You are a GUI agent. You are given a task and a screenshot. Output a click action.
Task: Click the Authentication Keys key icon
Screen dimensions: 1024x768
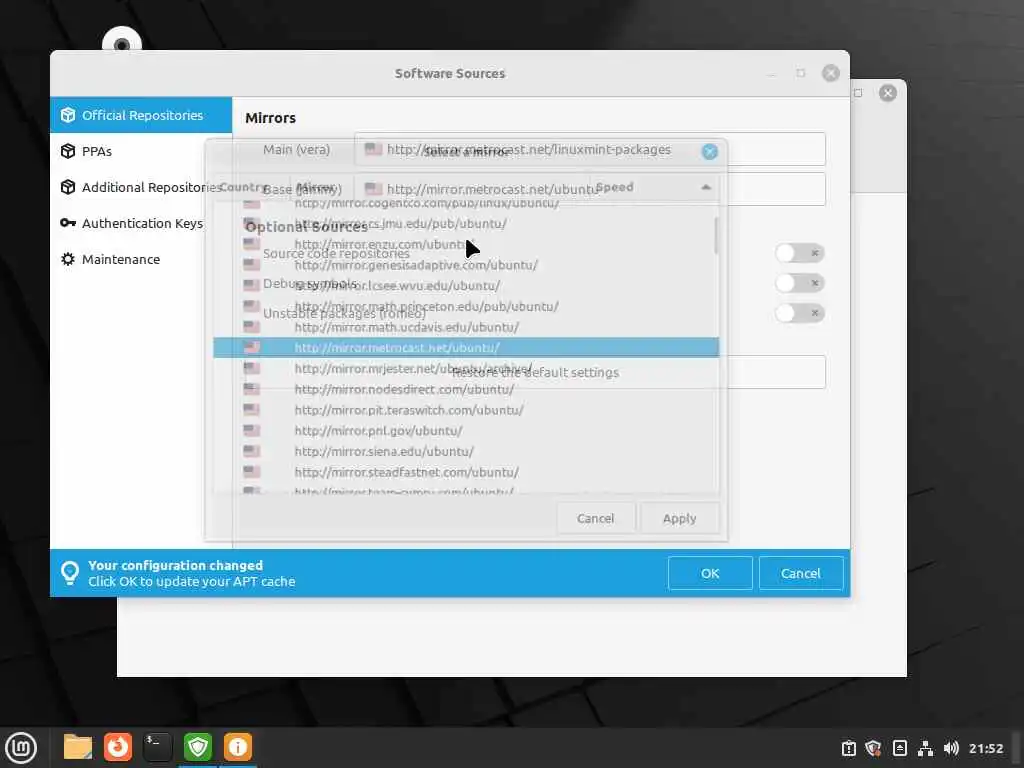pos(68,223)
